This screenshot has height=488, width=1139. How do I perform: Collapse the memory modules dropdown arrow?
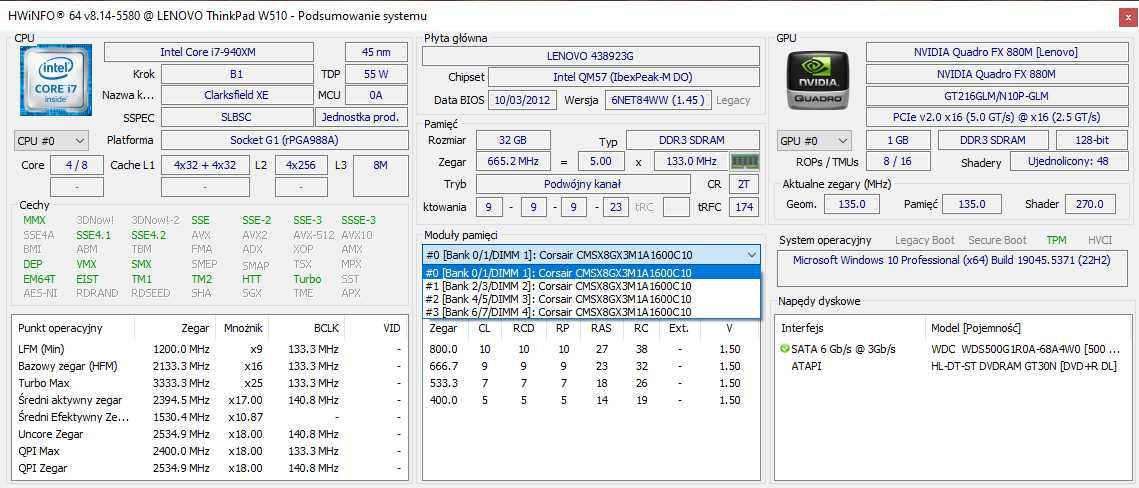pos(751,255)
